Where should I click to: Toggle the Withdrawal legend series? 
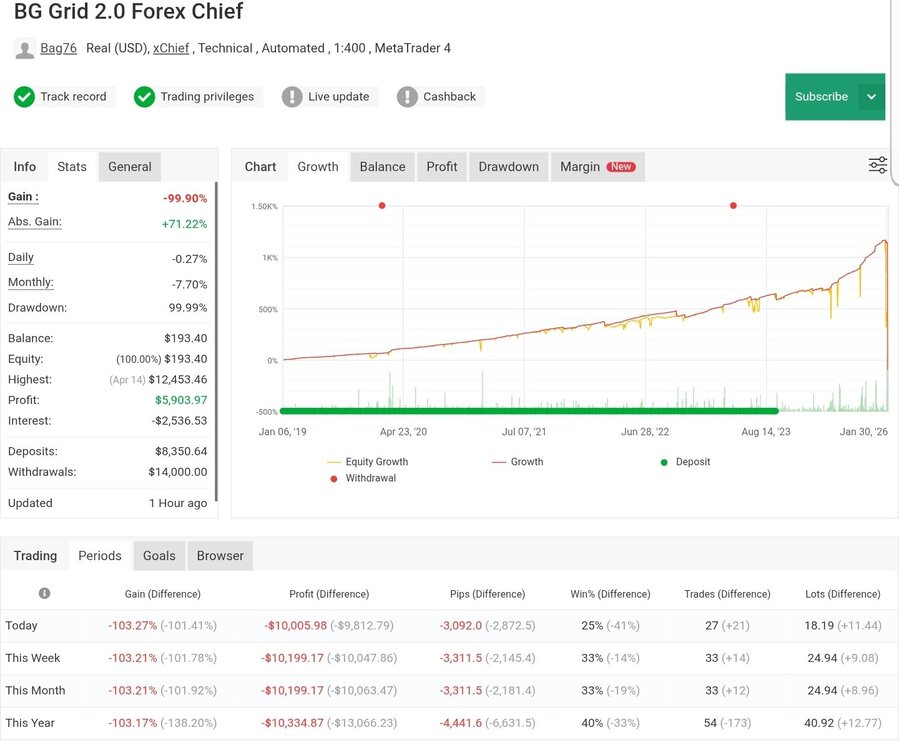point(363,478)
